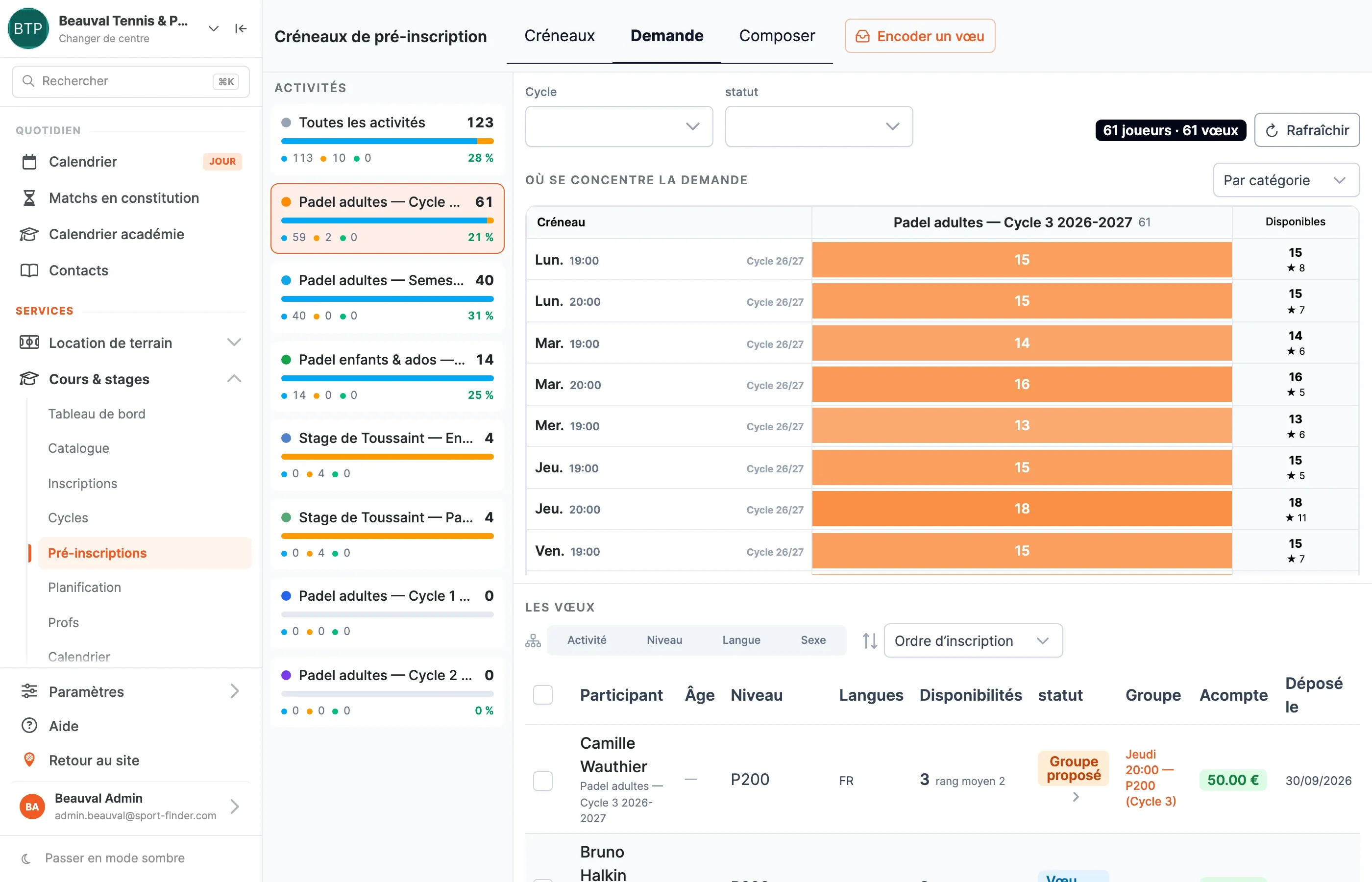The width and height of the screenshot is (1372, 882).
Task: Toggle grouping by Sexe
Action: pos(813,640)
